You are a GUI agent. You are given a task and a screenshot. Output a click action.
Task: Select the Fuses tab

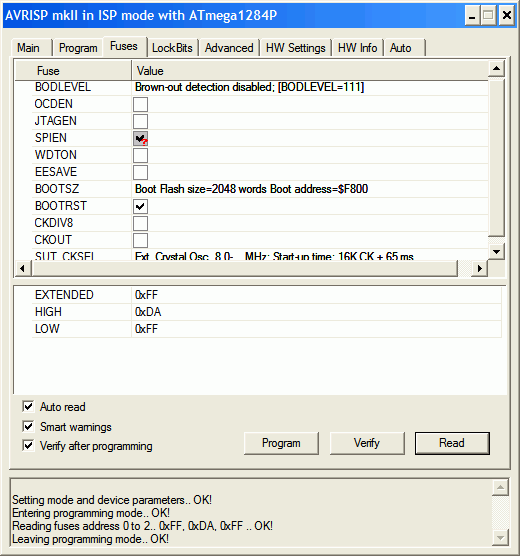point(124,46)
